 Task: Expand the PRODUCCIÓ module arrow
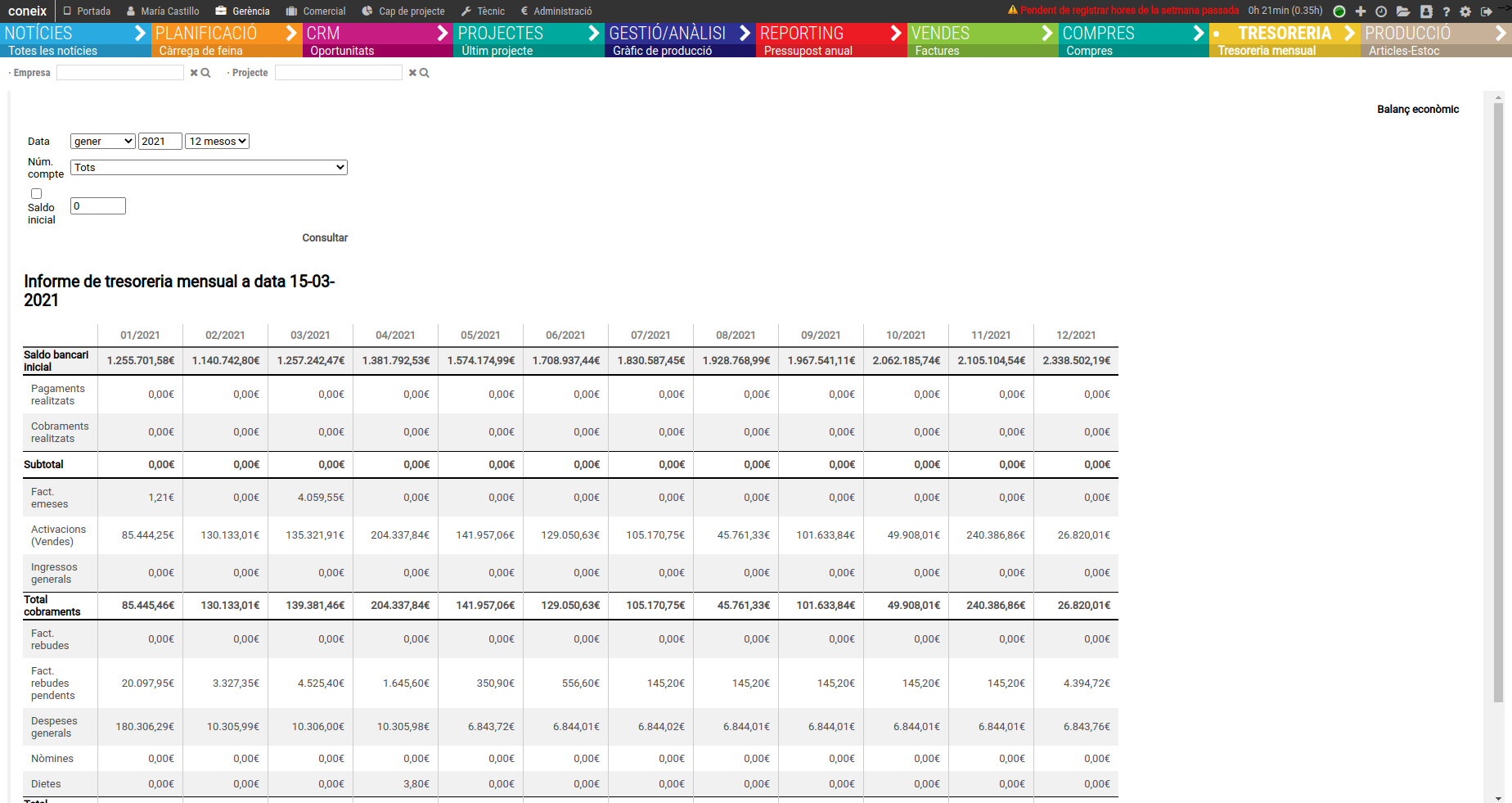1501,33
